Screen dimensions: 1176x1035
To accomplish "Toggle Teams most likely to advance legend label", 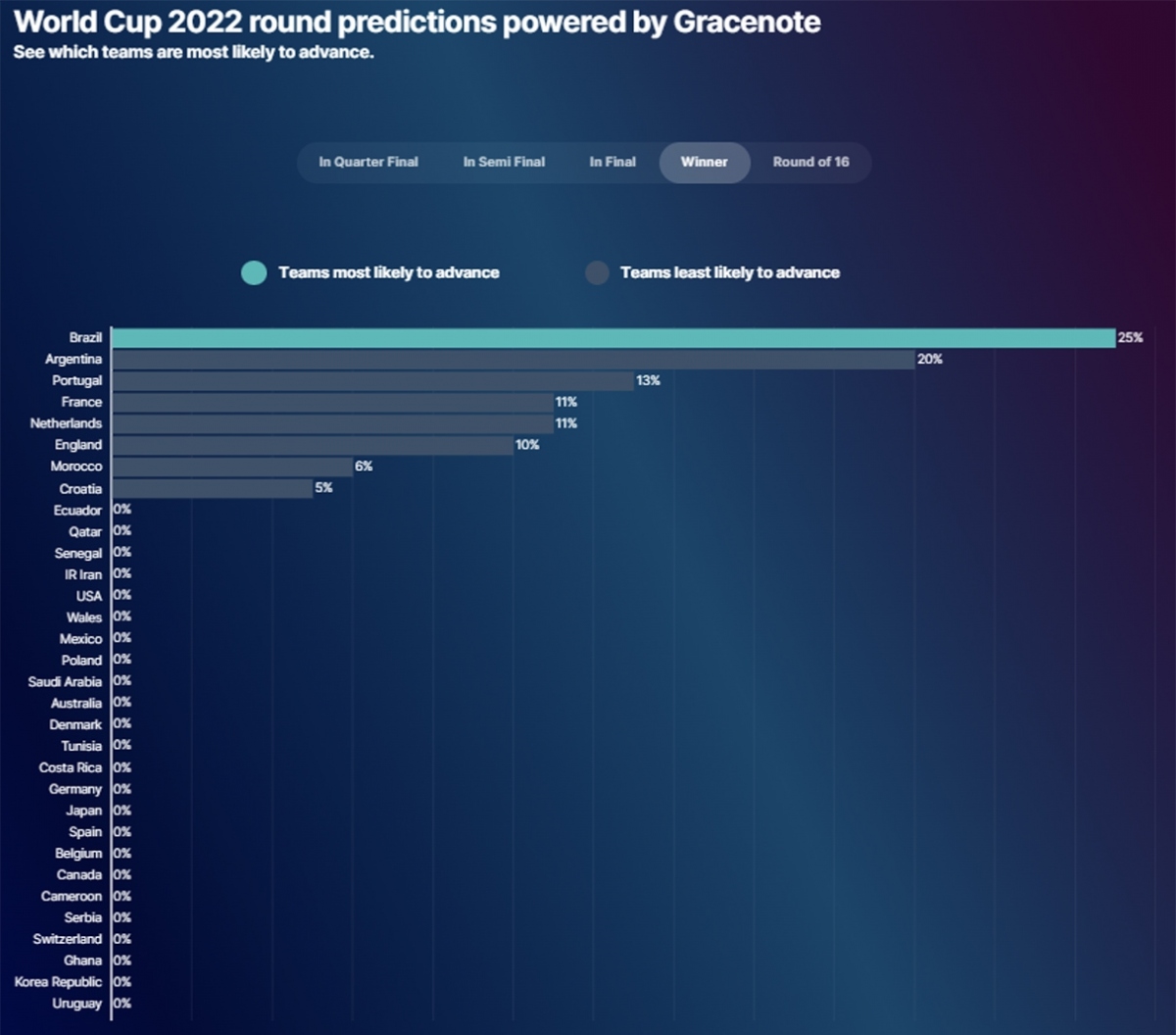I will pyautogui.click(x=389, y=272).
